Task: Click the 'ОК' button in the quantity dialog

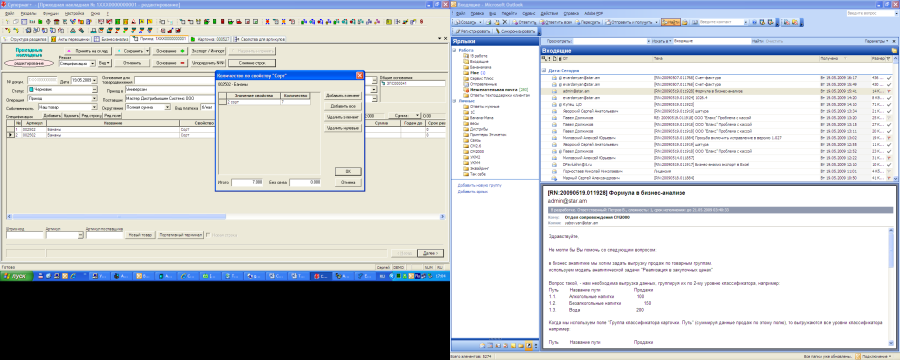Action: (348, 171)
